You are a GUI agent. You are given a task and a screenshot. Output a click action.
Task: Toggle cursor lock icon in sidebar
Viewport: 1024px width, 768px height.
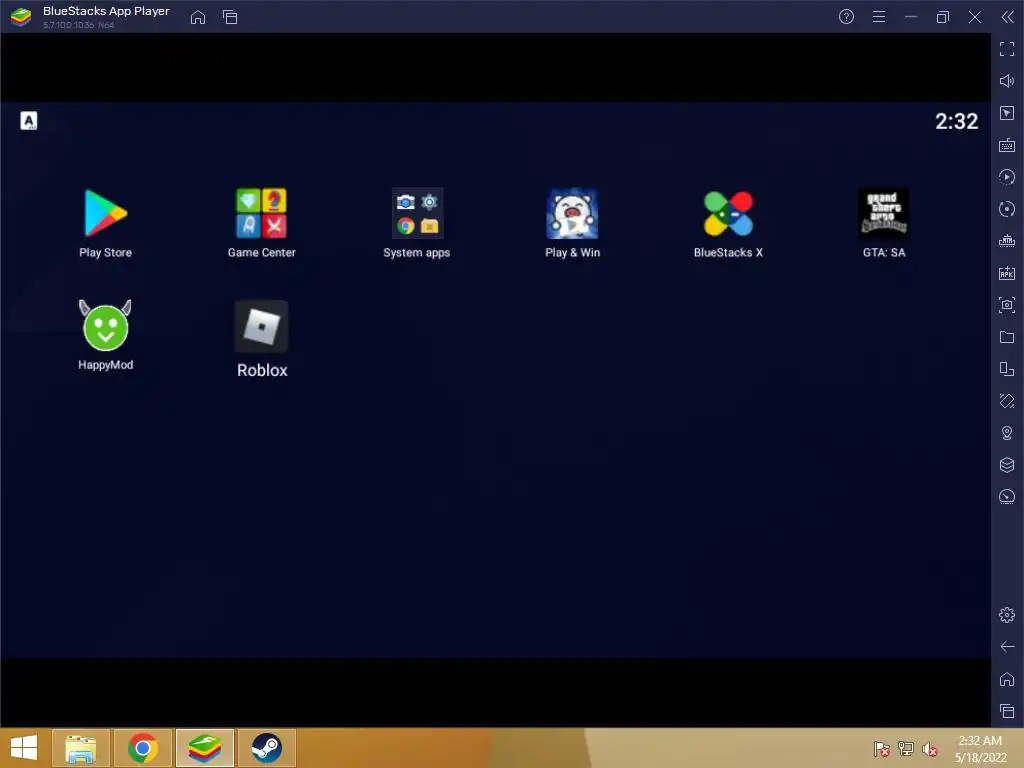(1007, 113)
